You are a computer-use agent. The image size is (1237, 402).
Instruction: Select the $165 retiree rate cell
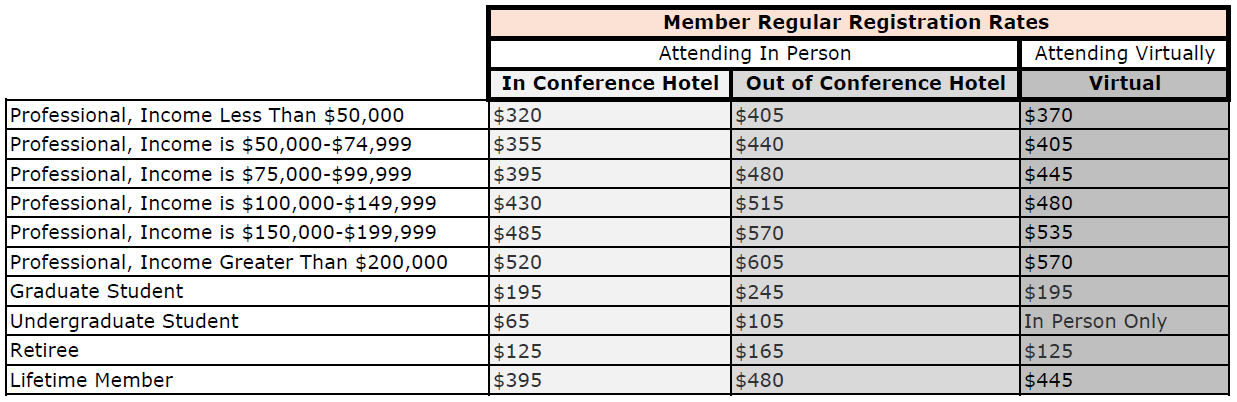[876, 351]
